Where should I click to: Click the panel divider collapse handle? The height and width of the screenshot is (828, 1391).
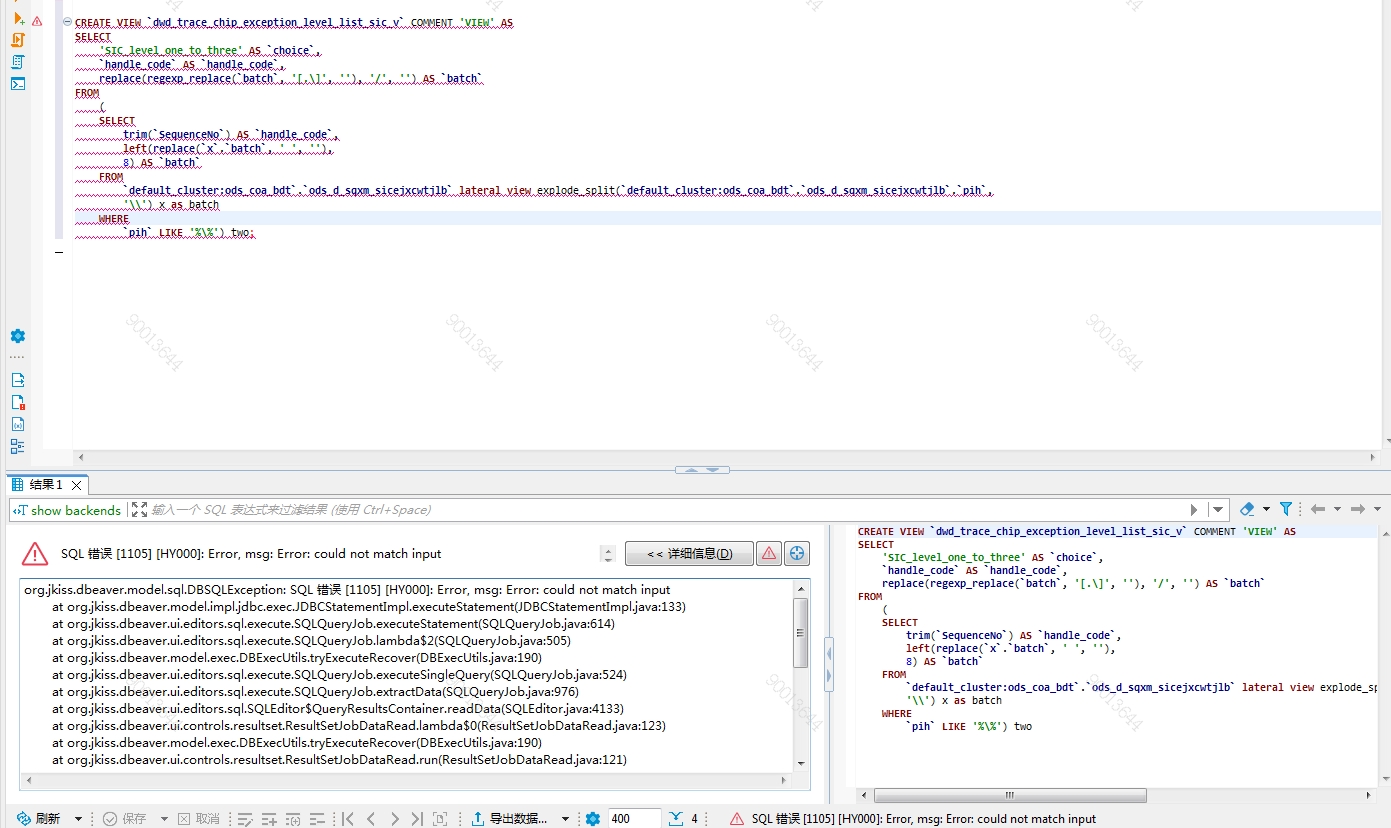coord(828,665)
